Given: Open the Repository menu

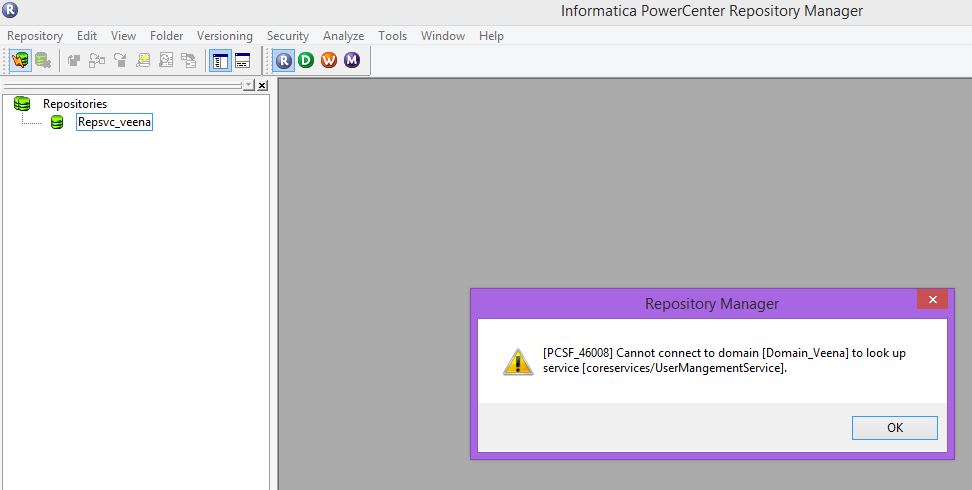Looking at the screenshot, I should tap(35, 36).
